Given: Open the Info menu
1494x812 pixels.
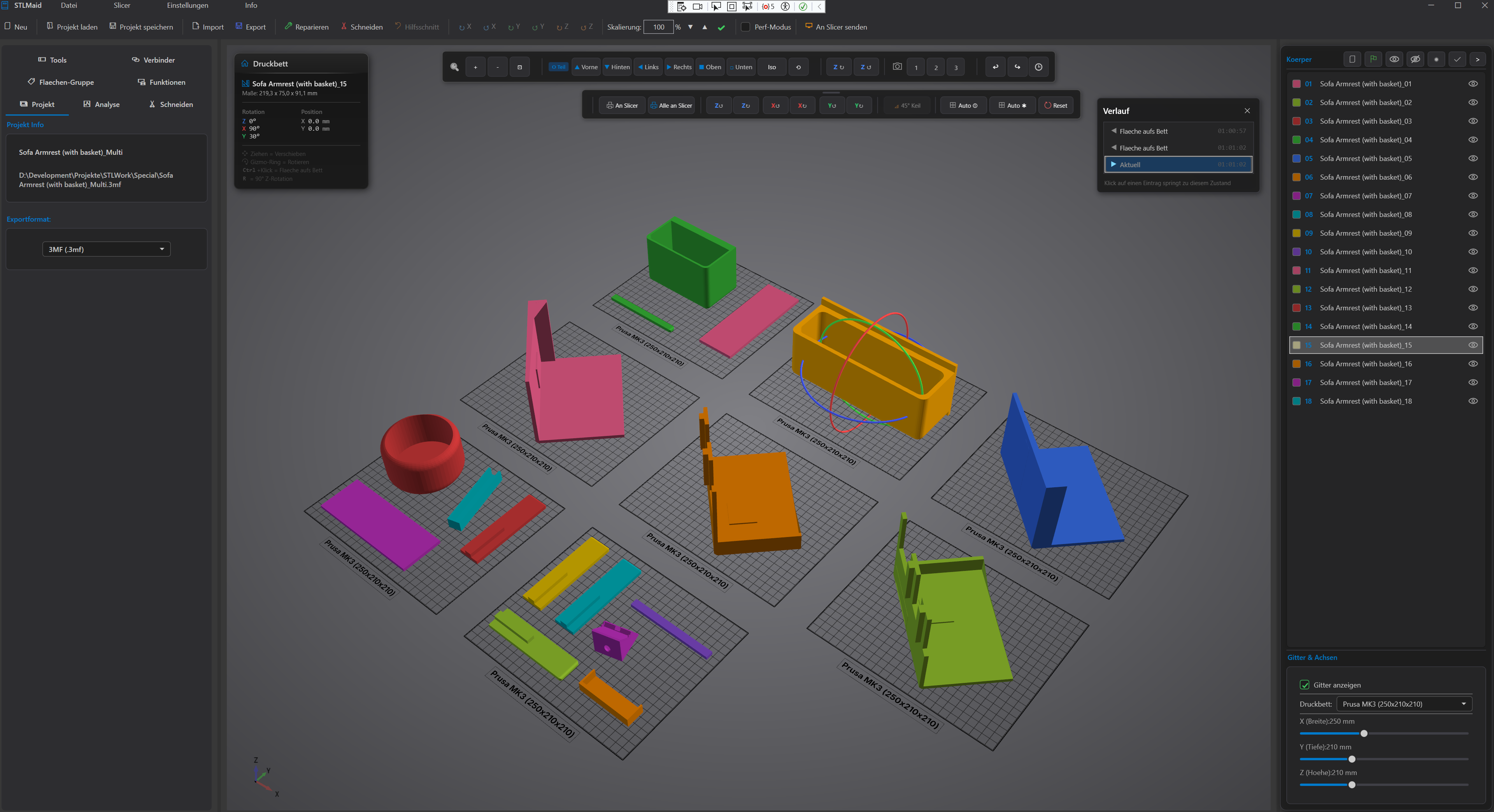Looking at the screenshot, I should pos(251,5).
